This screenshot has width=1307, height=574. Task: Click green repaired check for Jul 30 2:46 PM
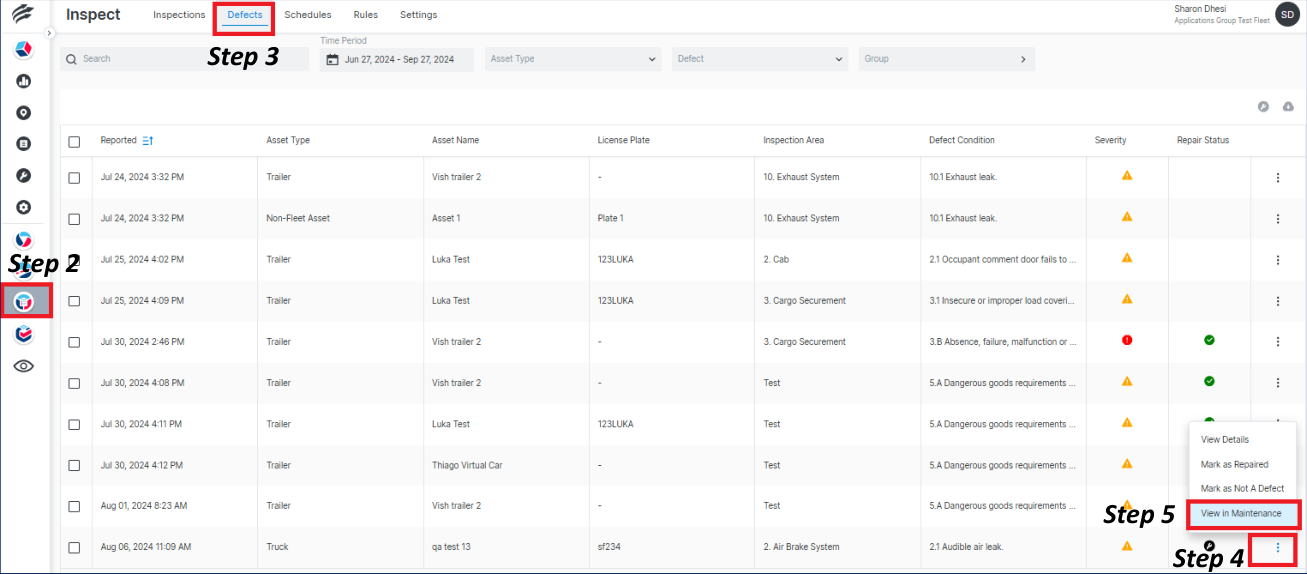point(1209,340)
